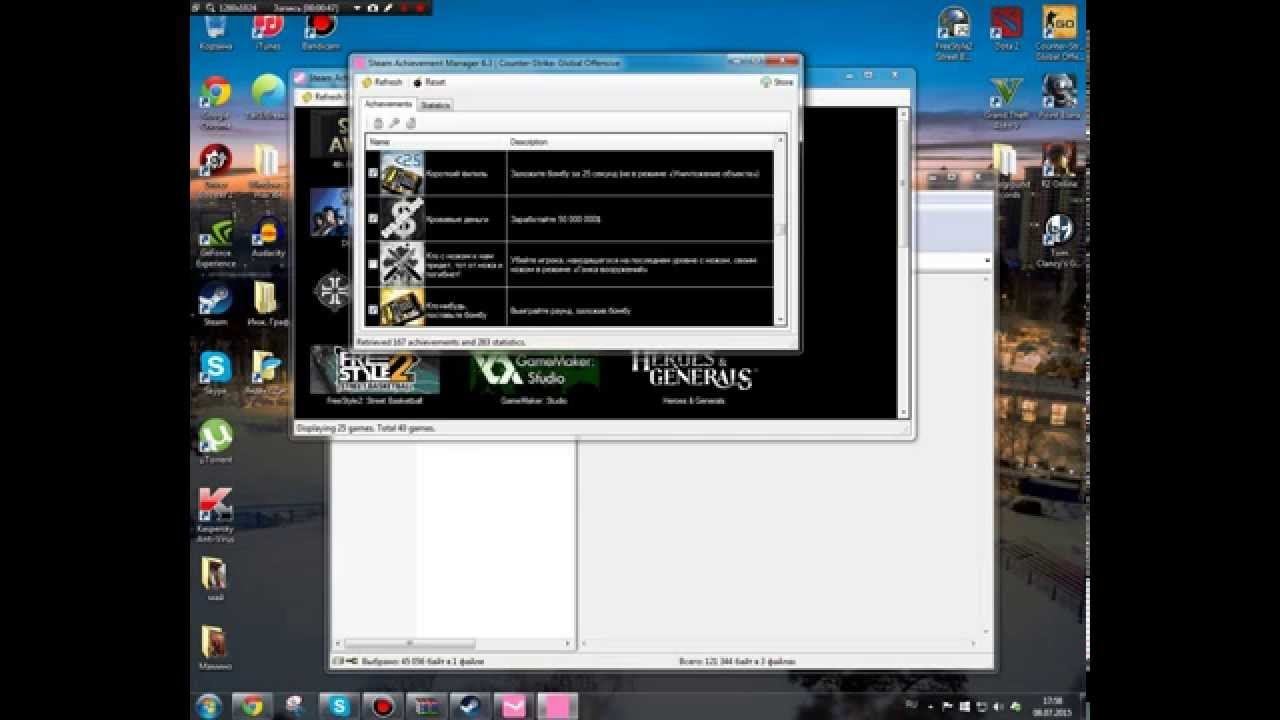Screen dimensions: 1280x720
Task: Open the Steam desktop icon
Action: point(215,304)
